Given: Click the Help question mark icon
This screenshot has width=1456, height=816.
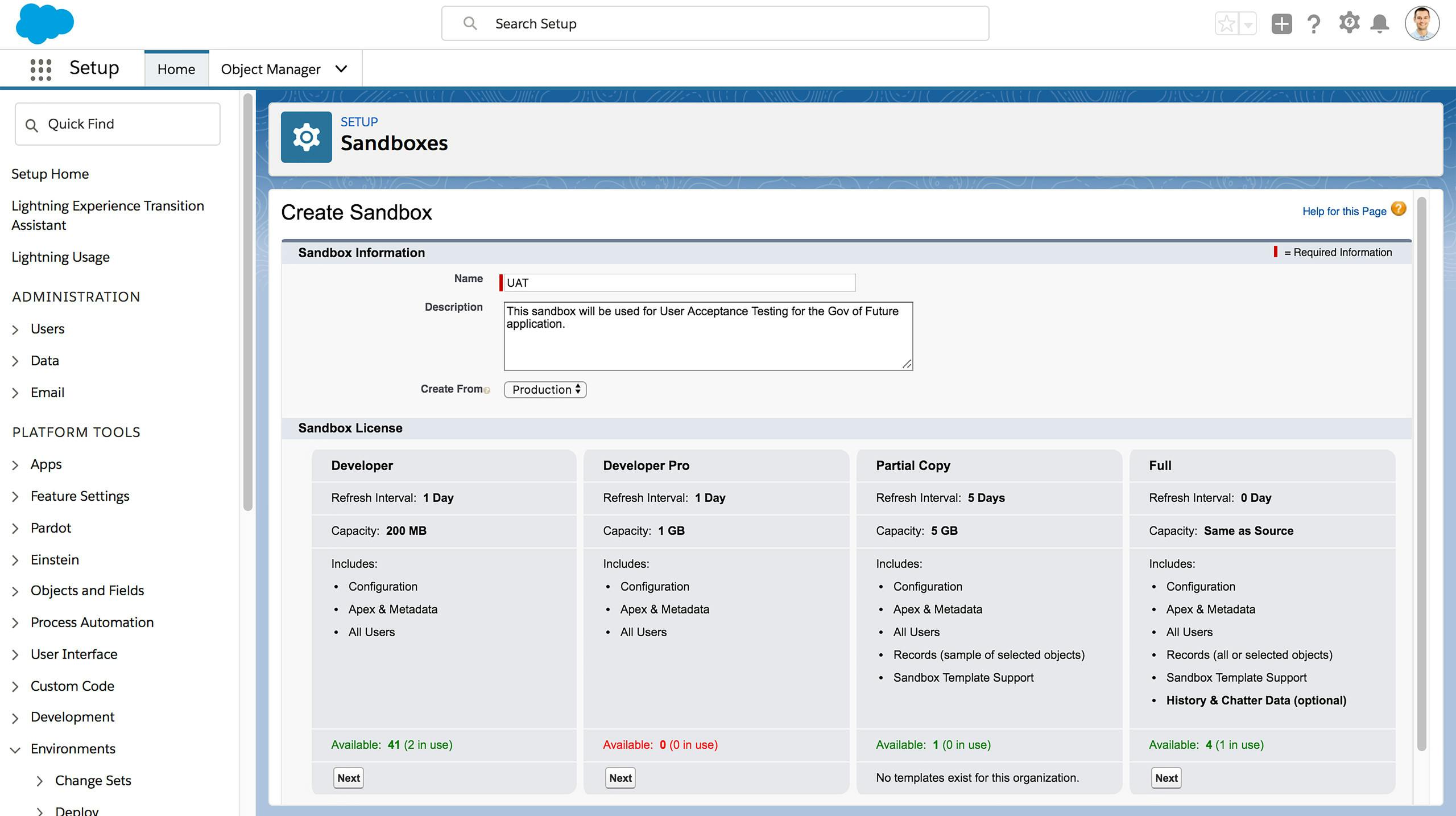Looking at the screenshot, I should (1314, 23).
